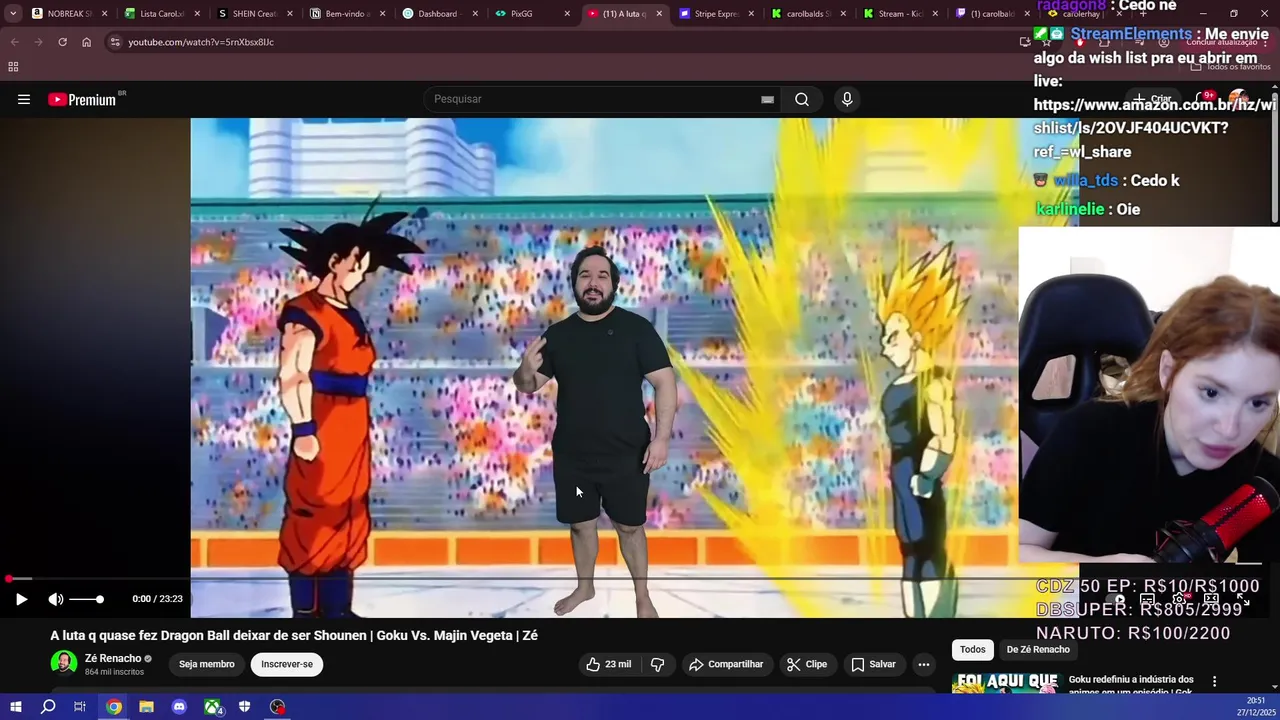Open the browser home page
The image size is (1280, 720).
tap(86, 42)
